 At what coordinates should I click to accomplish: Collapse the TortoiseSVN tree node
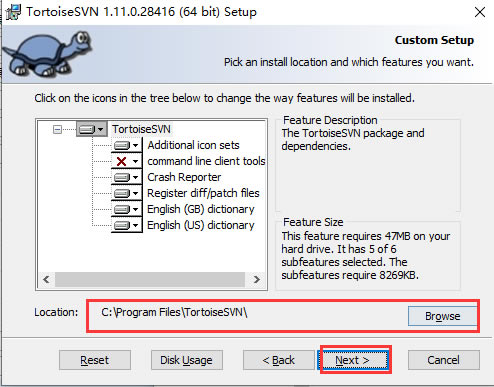point(57,129)
